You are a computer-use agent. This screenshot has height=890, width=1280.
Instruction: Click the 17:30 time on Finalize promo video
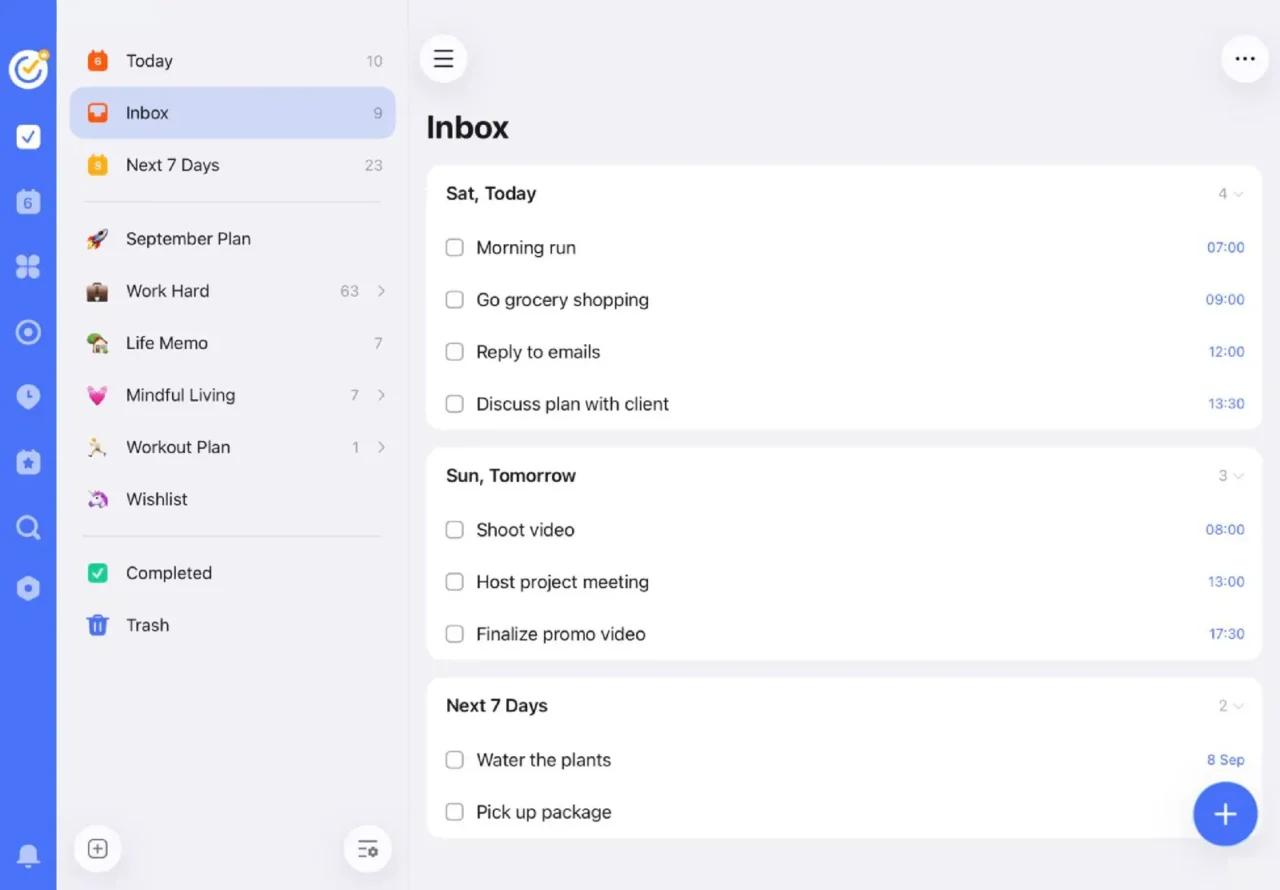1226,634
